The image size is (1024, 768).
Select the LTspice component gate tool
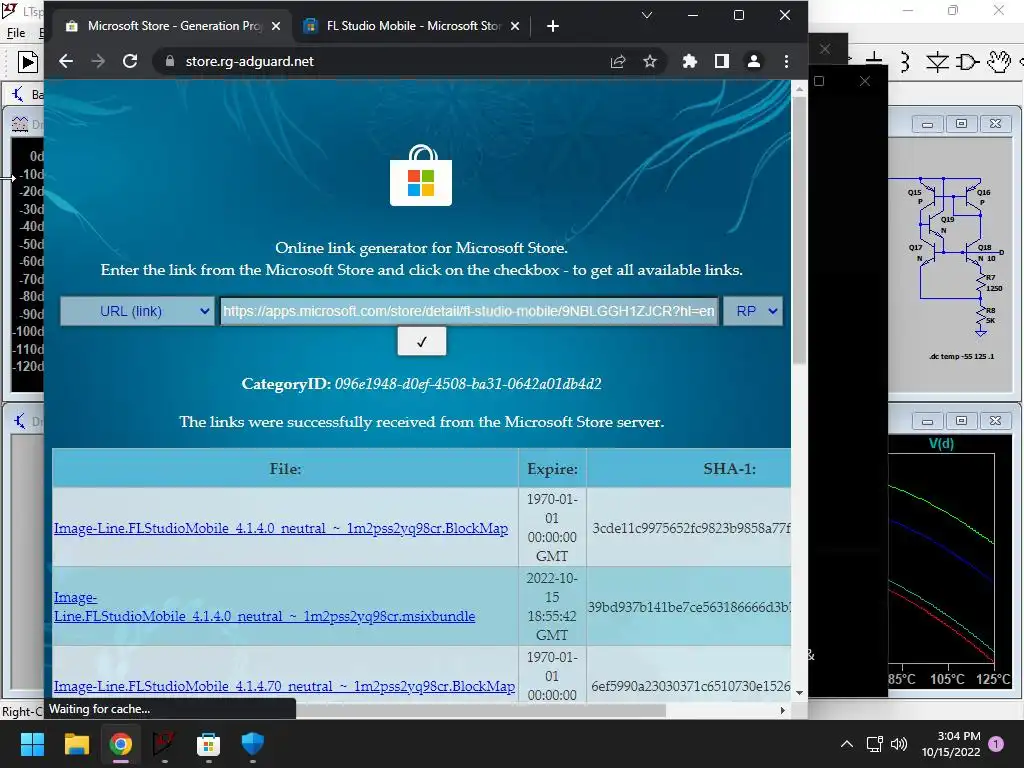click(967, 62)
